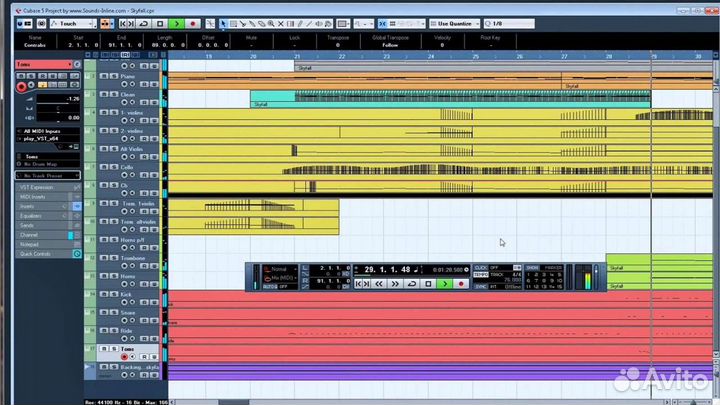Open the No Track Preset dropdown
720x405 pixels.
45,176
